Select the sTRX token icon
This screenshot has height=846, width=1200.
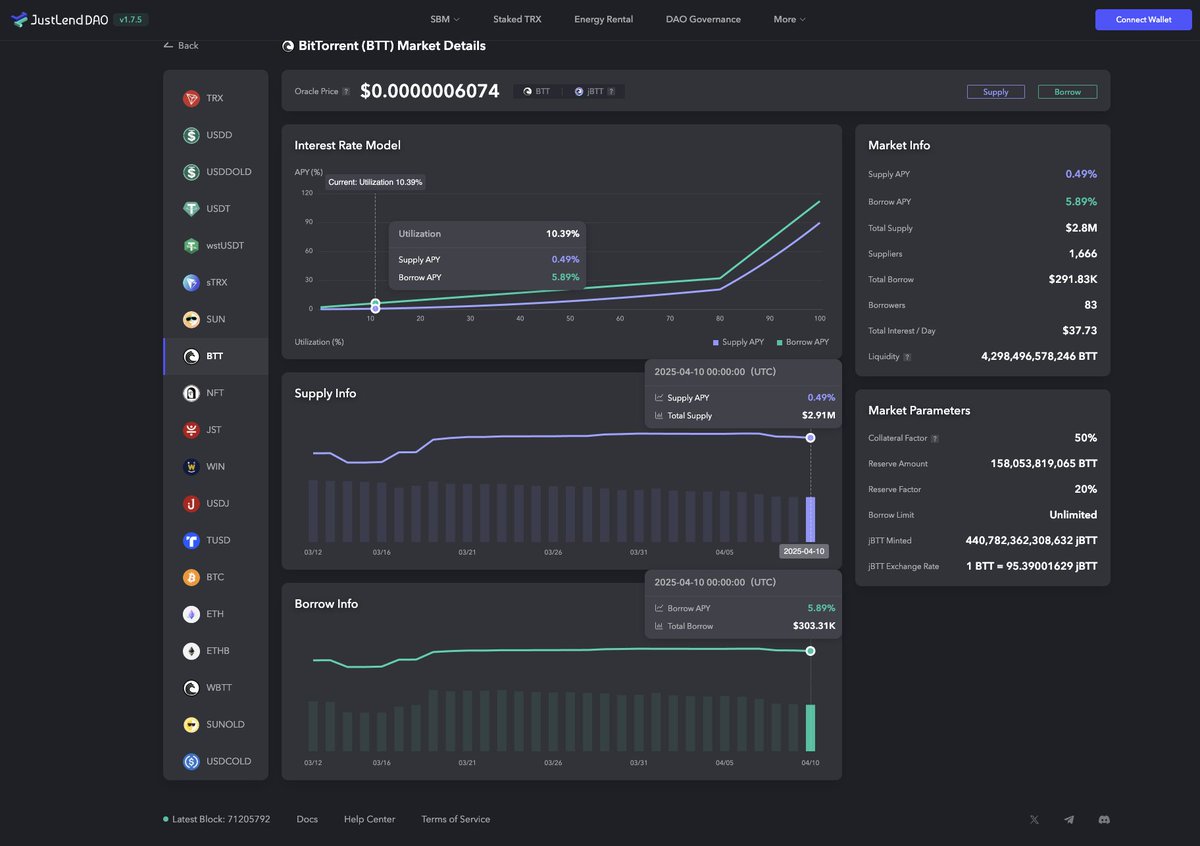[x=191, y=283]
